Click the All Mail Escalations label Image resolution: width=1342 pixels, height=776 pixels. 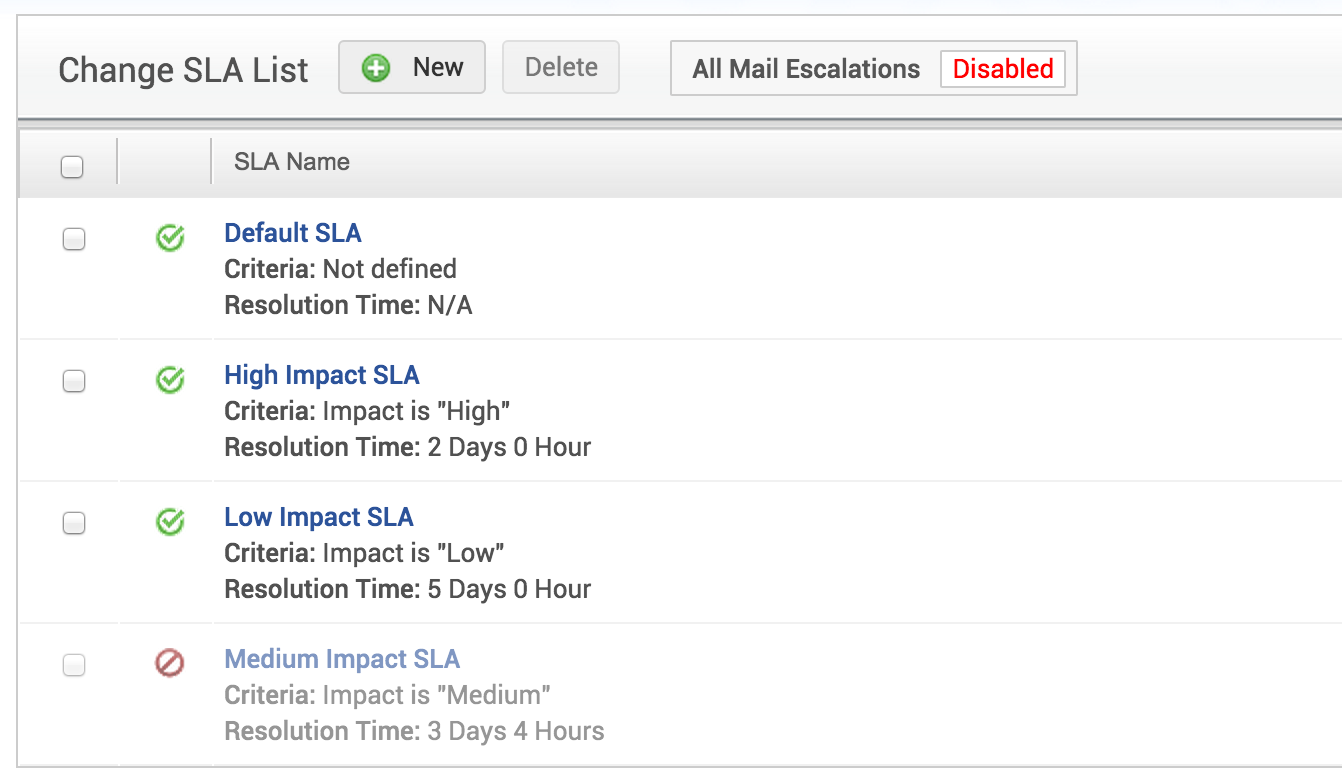[806, 69]
